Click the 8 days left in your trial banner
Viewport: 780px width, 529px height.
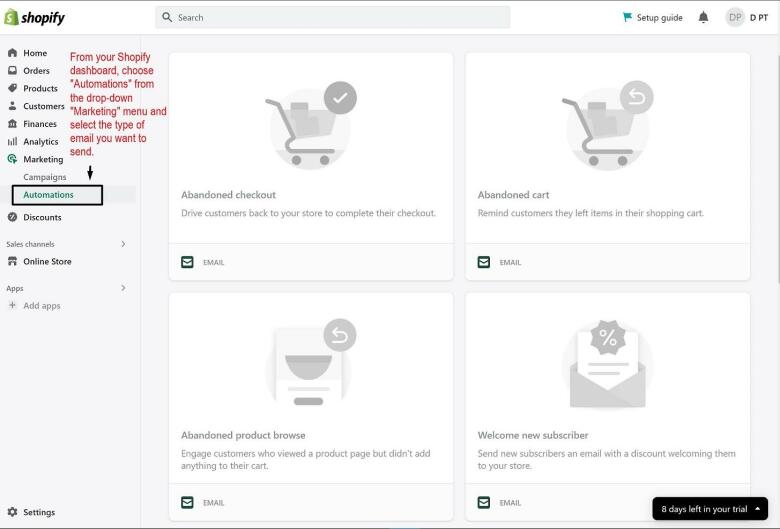tap(710, 509)
